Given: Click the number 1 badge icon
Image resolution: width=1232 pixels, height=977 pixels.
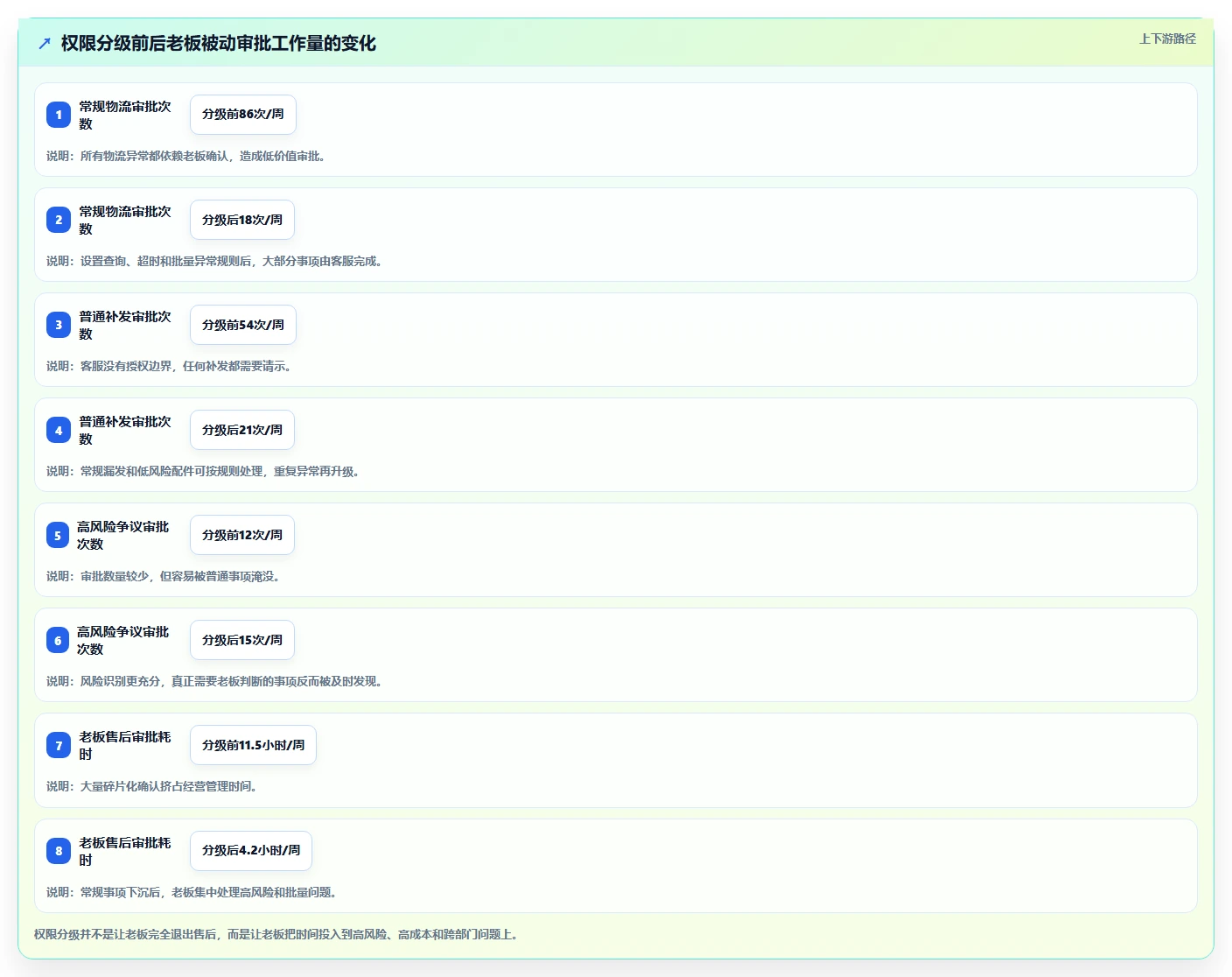Looking at the screenshot, I should (x=59, y=115).
